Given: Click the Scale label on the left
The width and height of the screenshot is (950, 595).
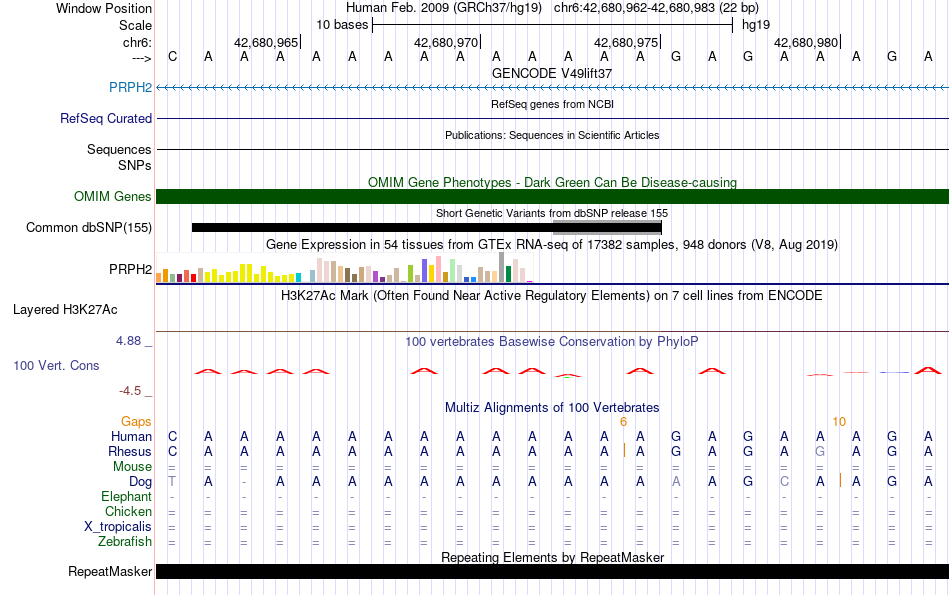Looking at the screenshot, I should (x=135, y=25).
